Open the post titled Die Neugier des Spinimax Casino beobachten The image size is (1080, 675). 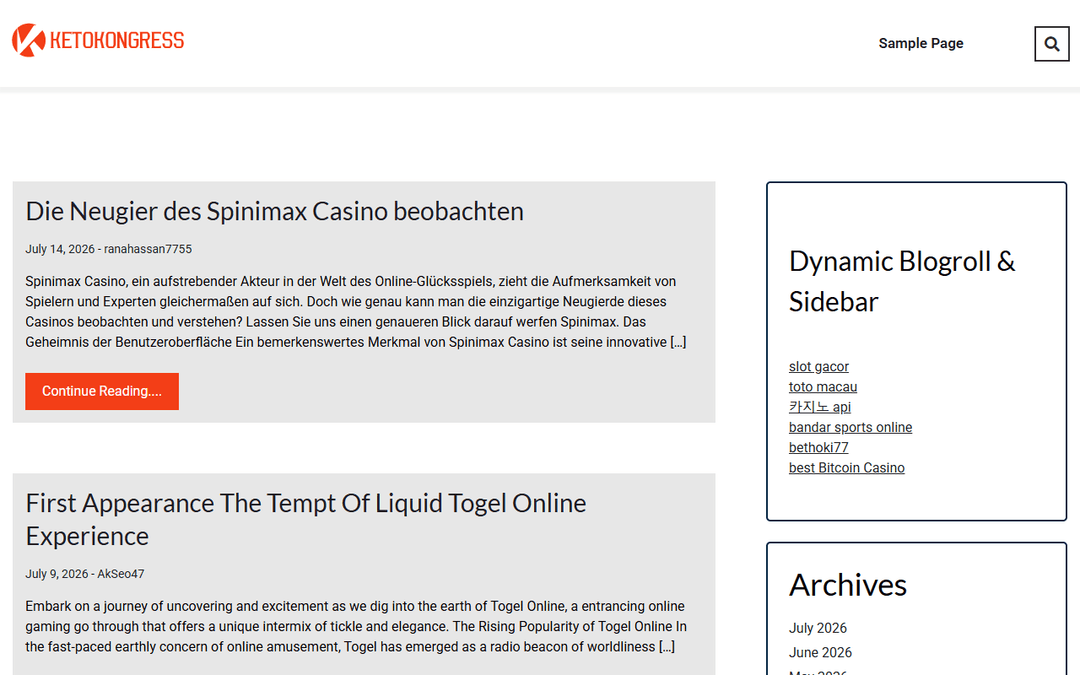[x=274, y=211]
